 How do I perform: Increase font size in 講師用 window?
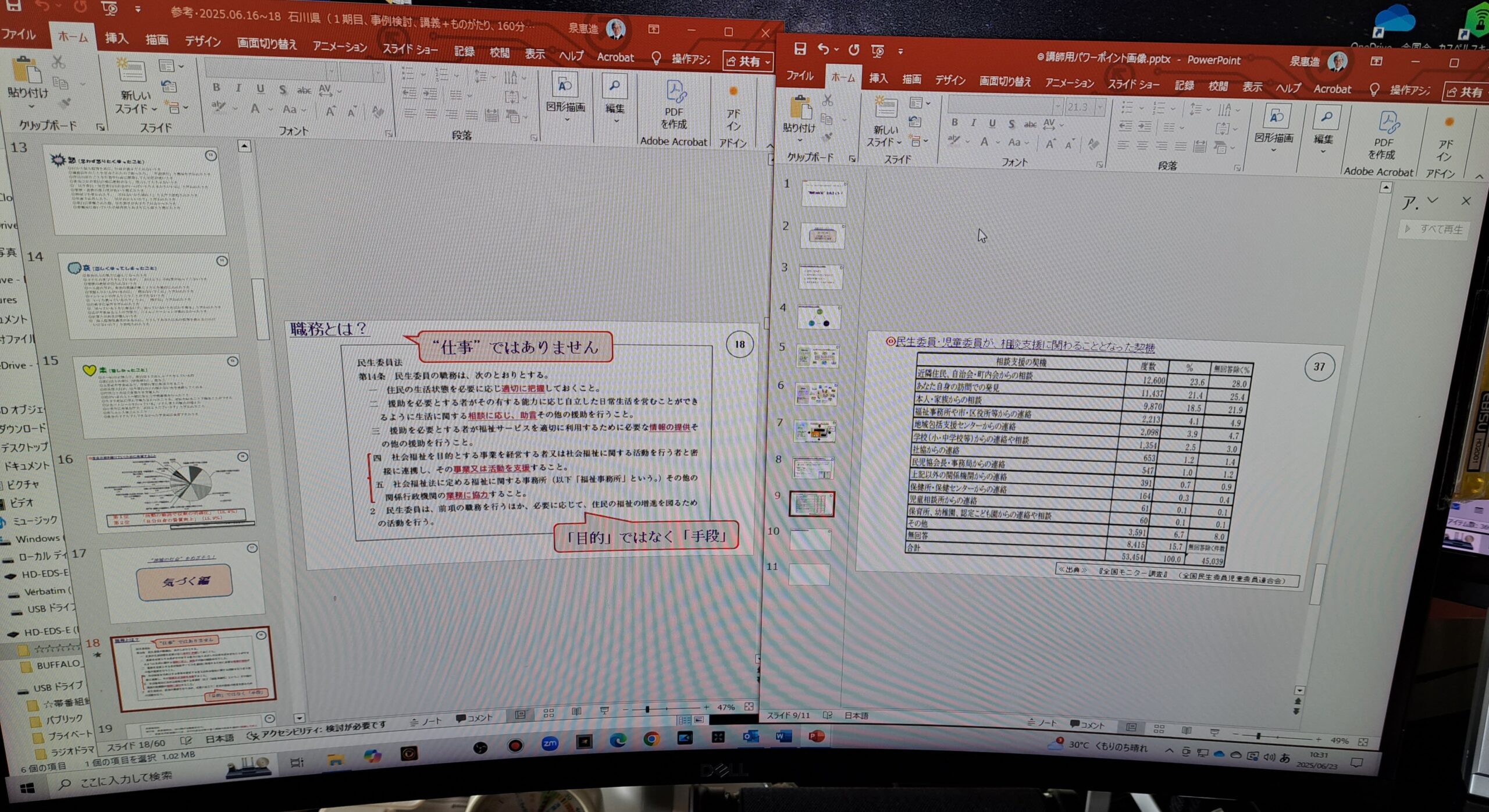1050,143
